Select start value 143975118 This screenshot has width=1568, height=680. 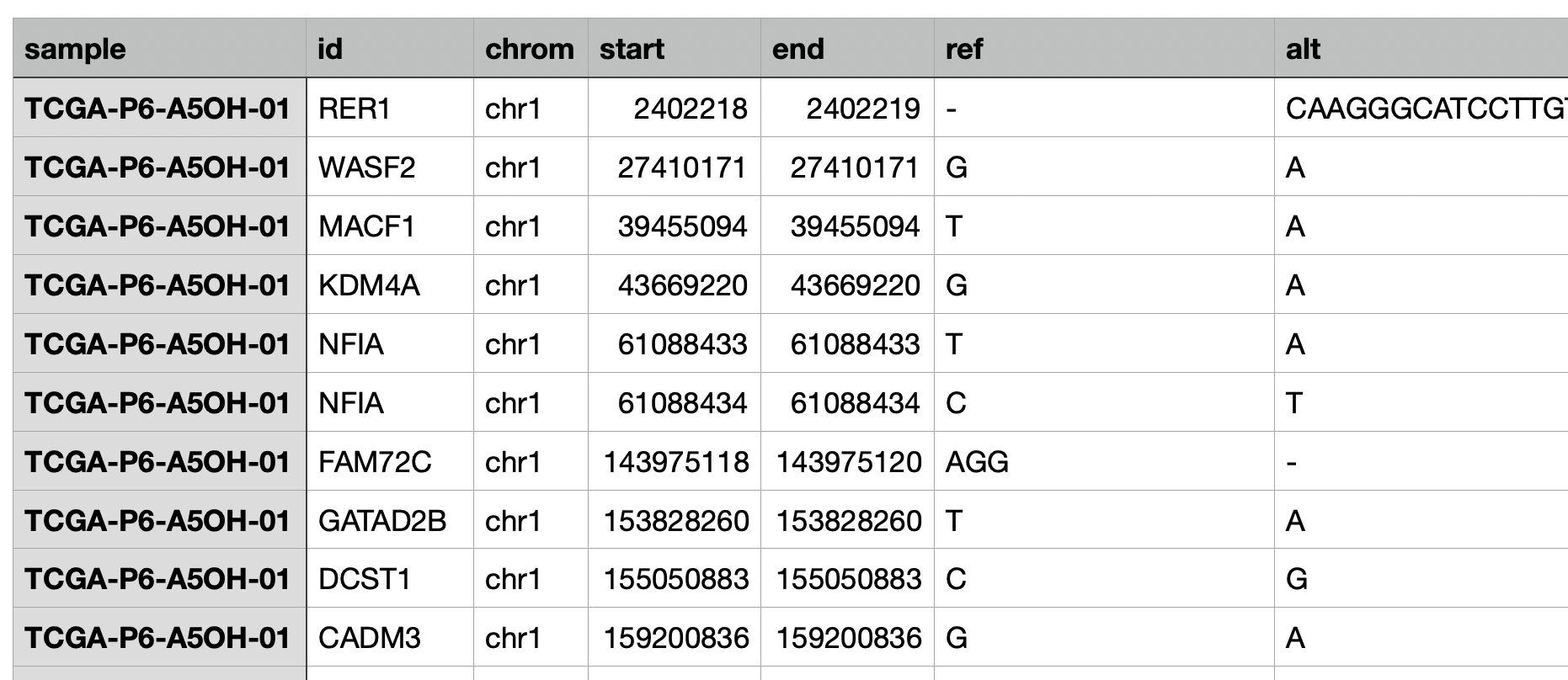(675, 461)
